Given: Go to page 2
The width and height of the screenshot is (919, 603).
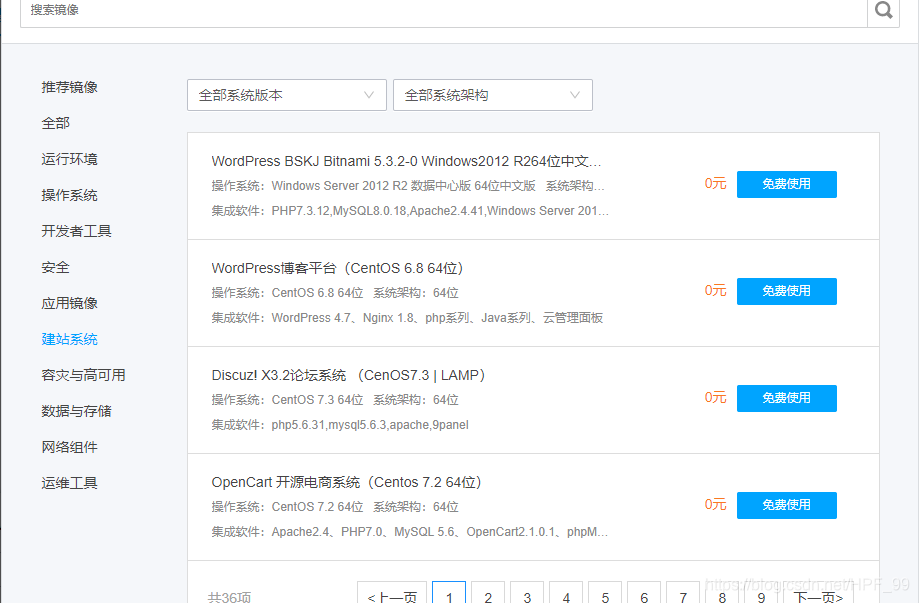Looking at the screenshot, I should 488,593.
